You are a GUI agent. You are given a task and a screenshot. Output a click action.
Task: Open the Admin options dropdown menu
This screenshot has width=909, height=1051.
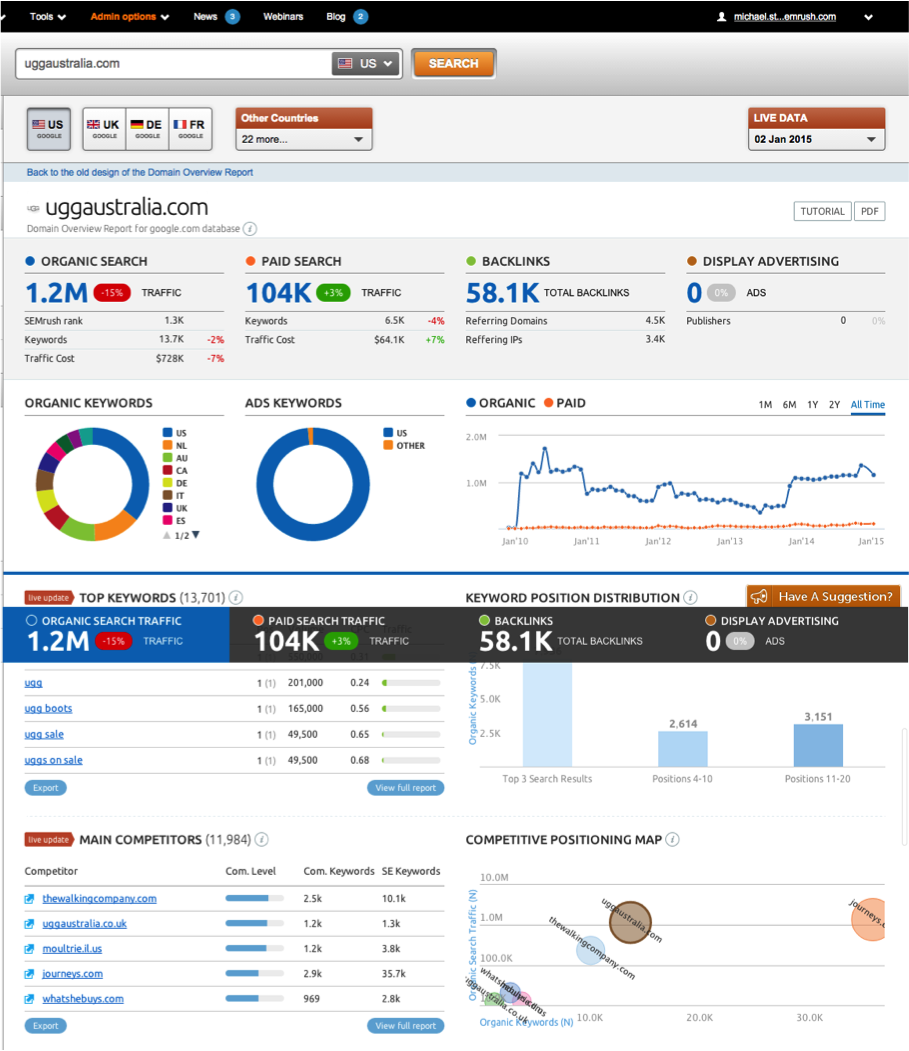130,17
